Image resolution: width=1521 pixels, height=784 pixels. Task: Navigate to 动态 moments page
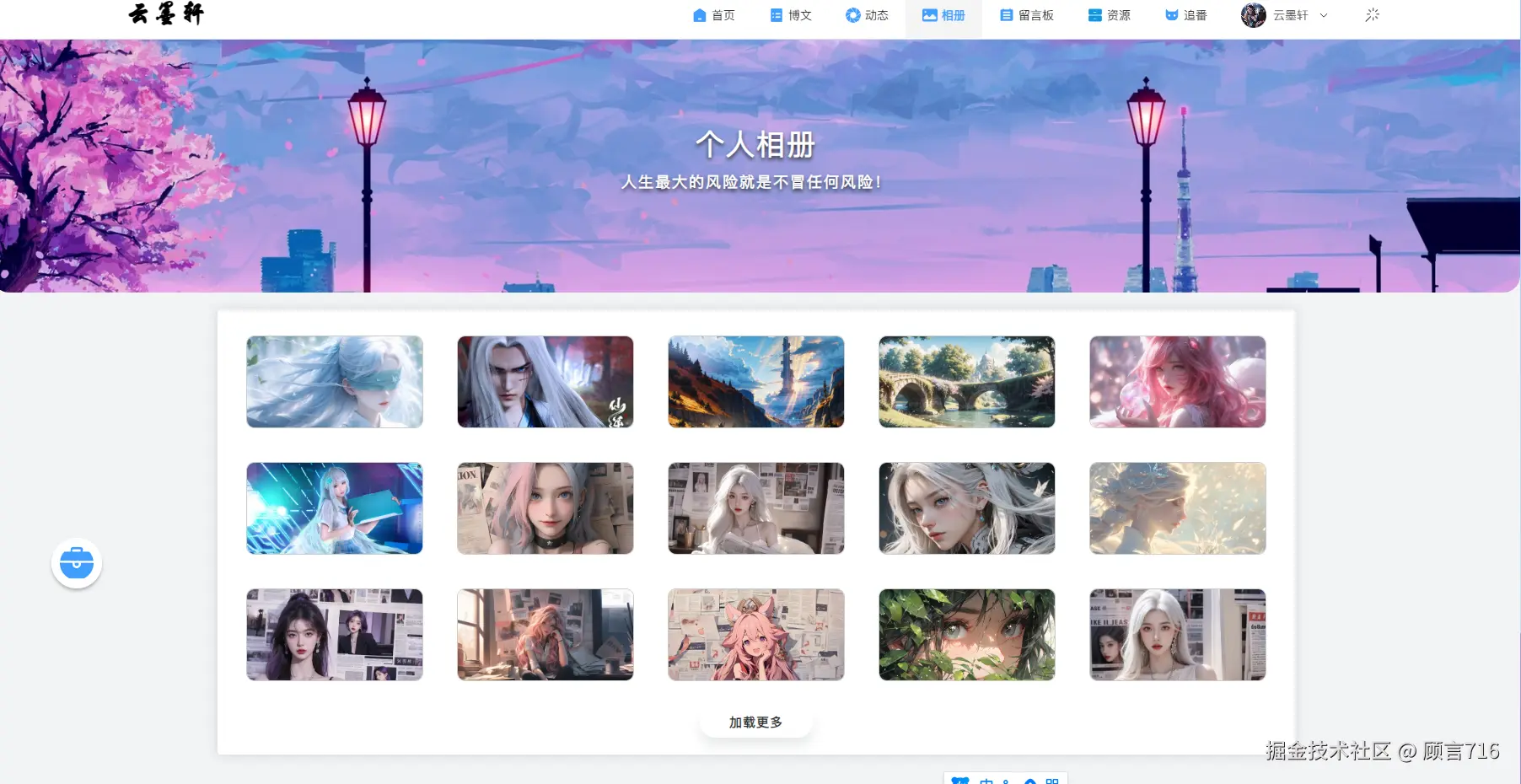pos(867,15)
